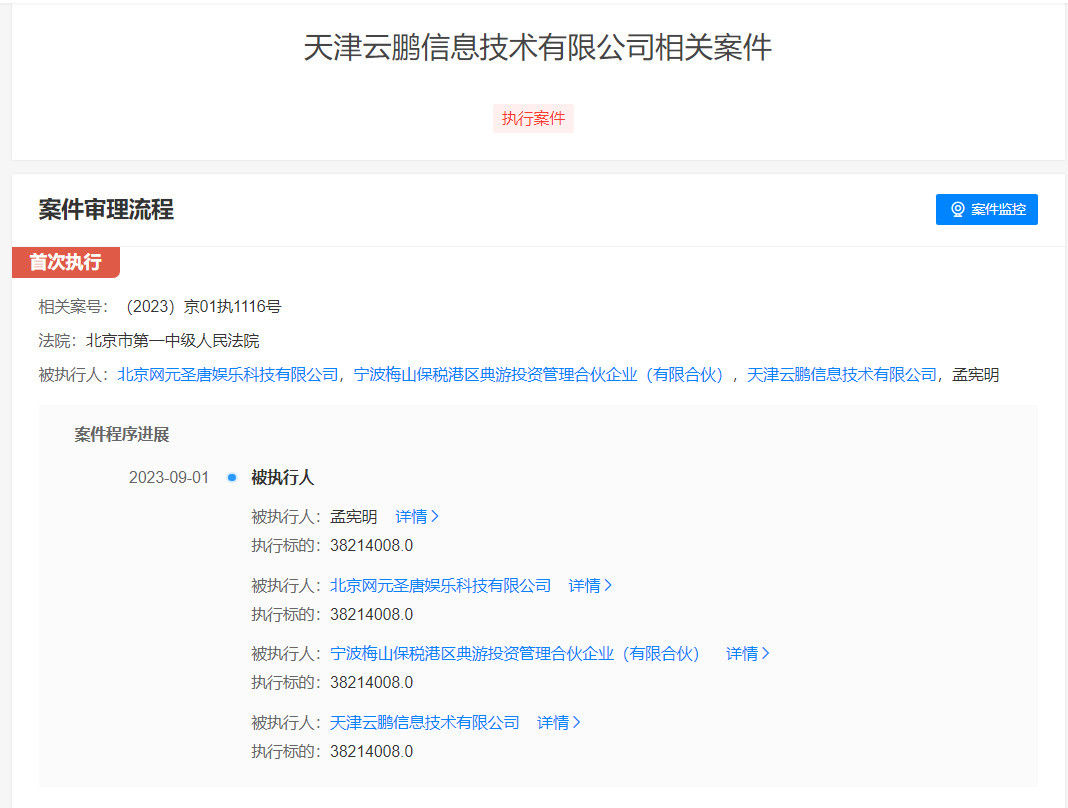View 详情 for 北京网元圣唐娱乐科技有限公司
Image resolution: width=1068 pixels, height=808 pixels.
[x=590, y=586]
